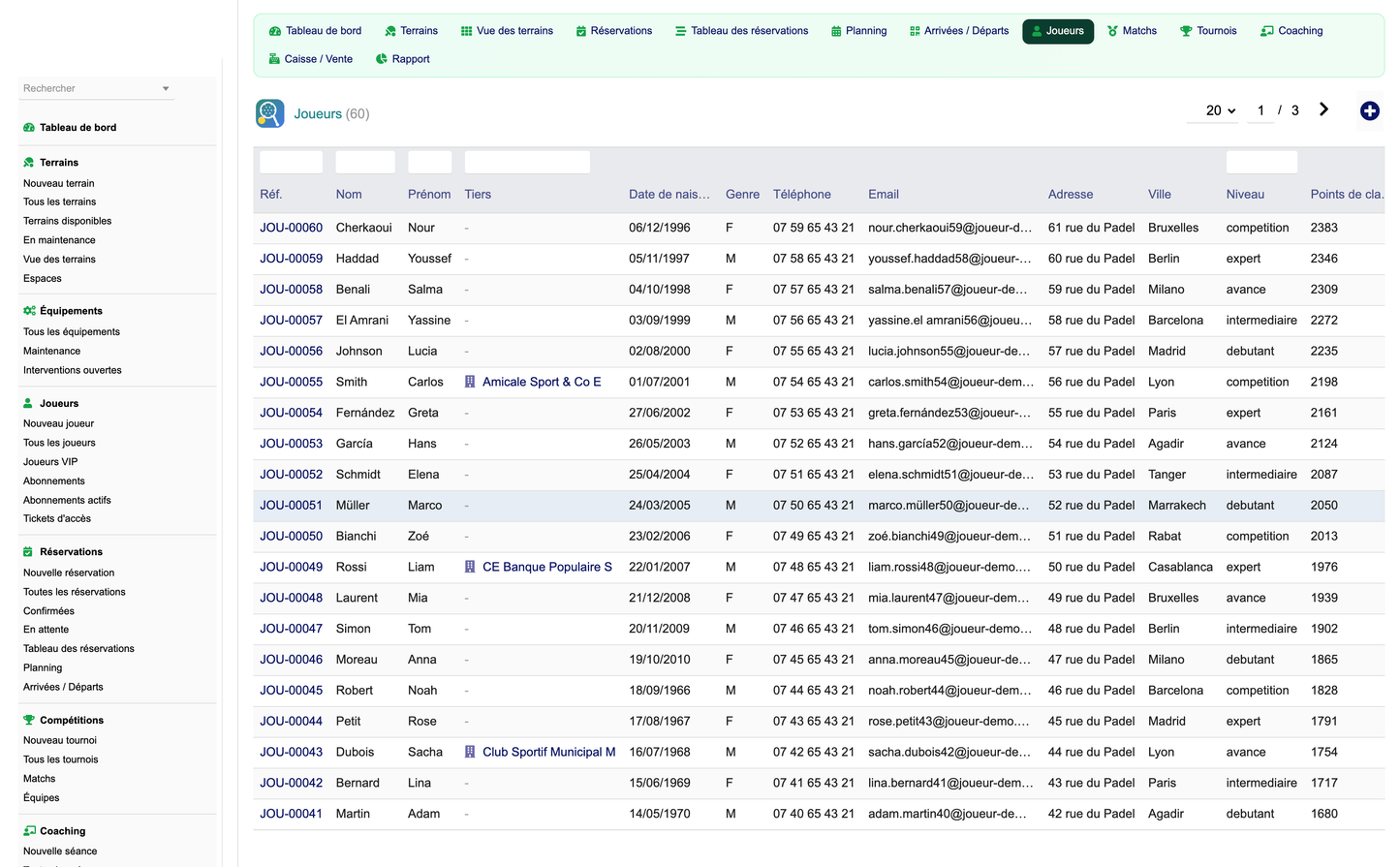Open Nouveau tournoi in sidebar
Image resolution: width=1400 pixels, height=867 pixels.
[x=60, y=741]
